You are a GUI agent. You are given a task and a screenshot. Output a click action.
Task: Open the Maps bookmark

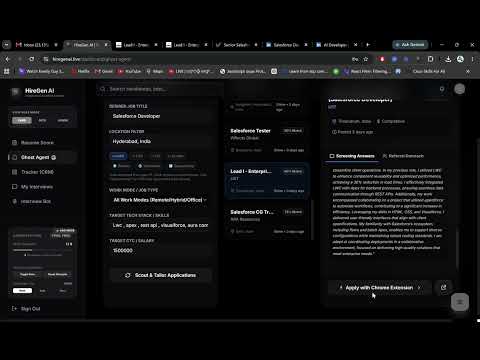pos(155,71)
